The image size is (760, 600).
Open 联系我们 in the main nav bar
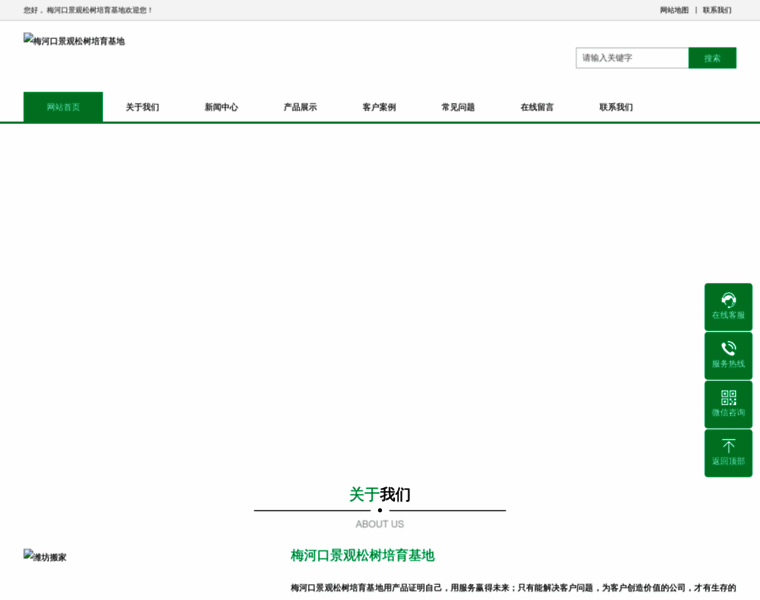pos(616,107)
